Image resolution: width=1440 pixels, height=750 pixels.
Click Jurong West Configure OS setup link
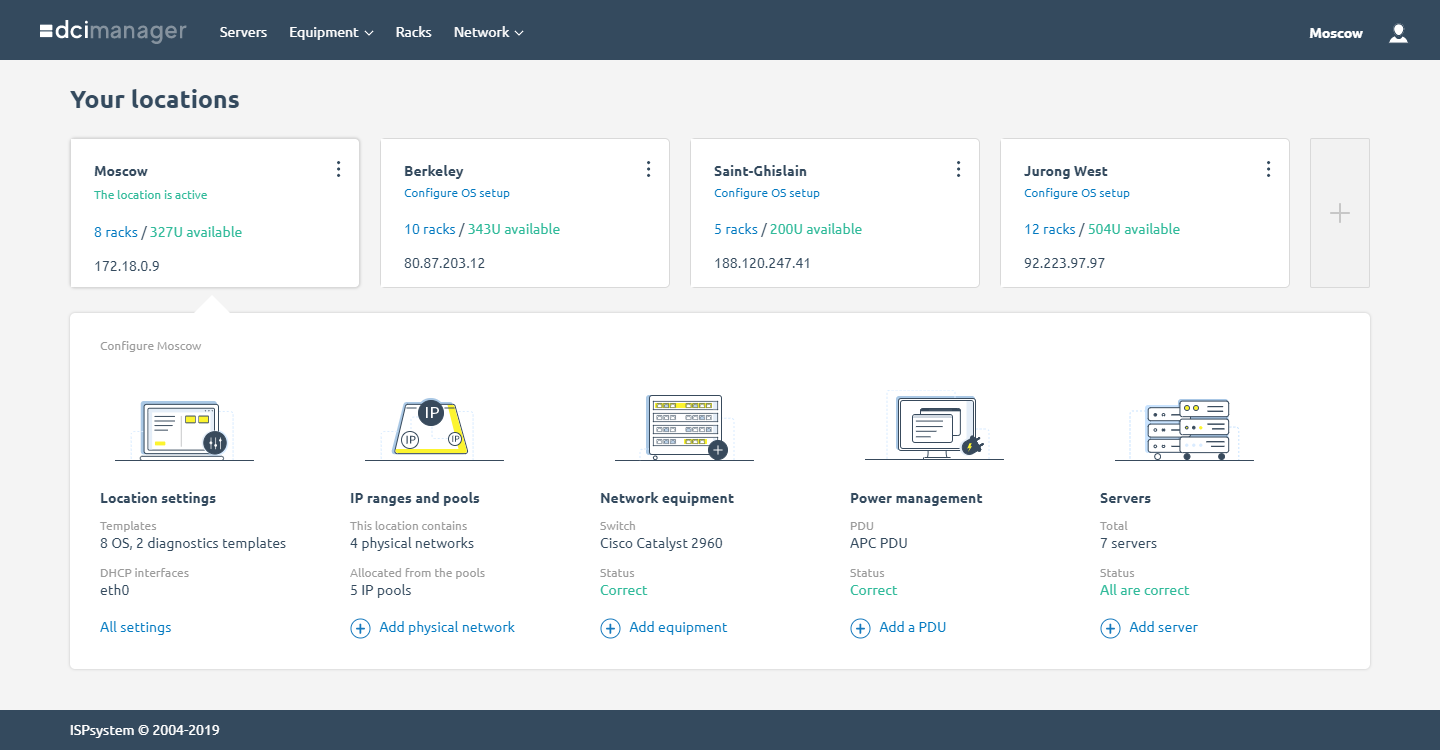point(1077,193)
